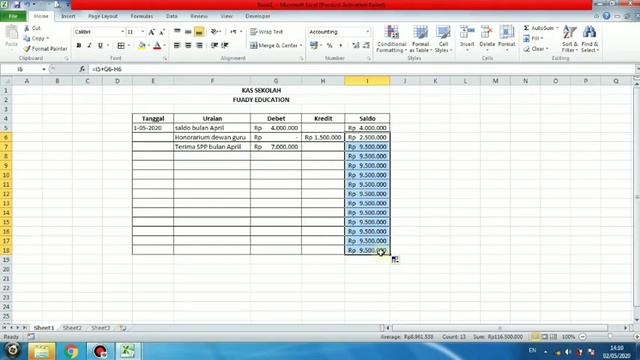The image size is (640, 360).
Task: Decrease font size with Shrink Font icon
Action: pos(162,32)
